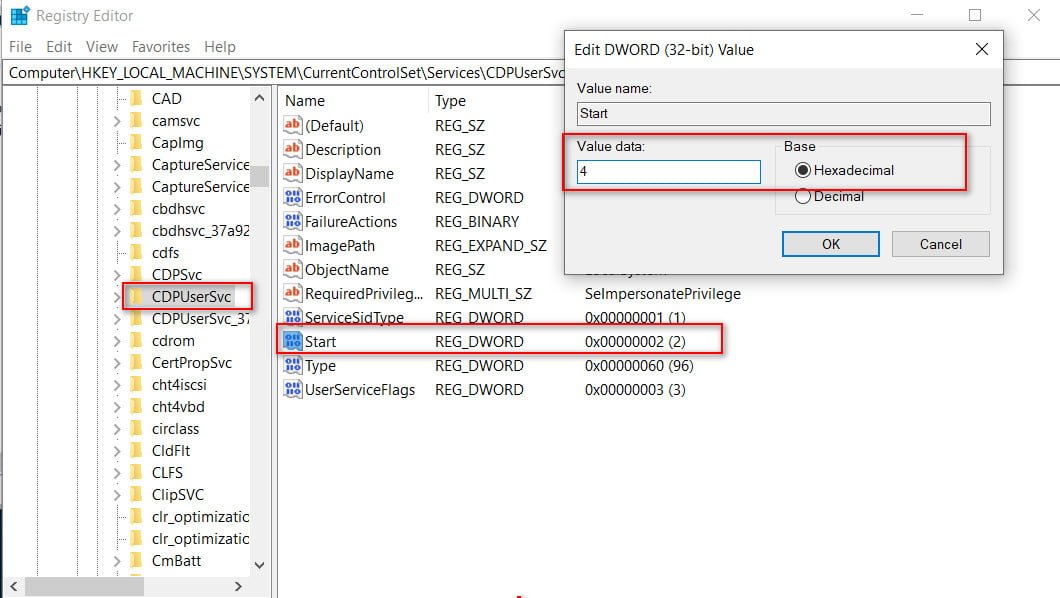
Task: Select the (Default) string value icon
Action: pos(292,124)
